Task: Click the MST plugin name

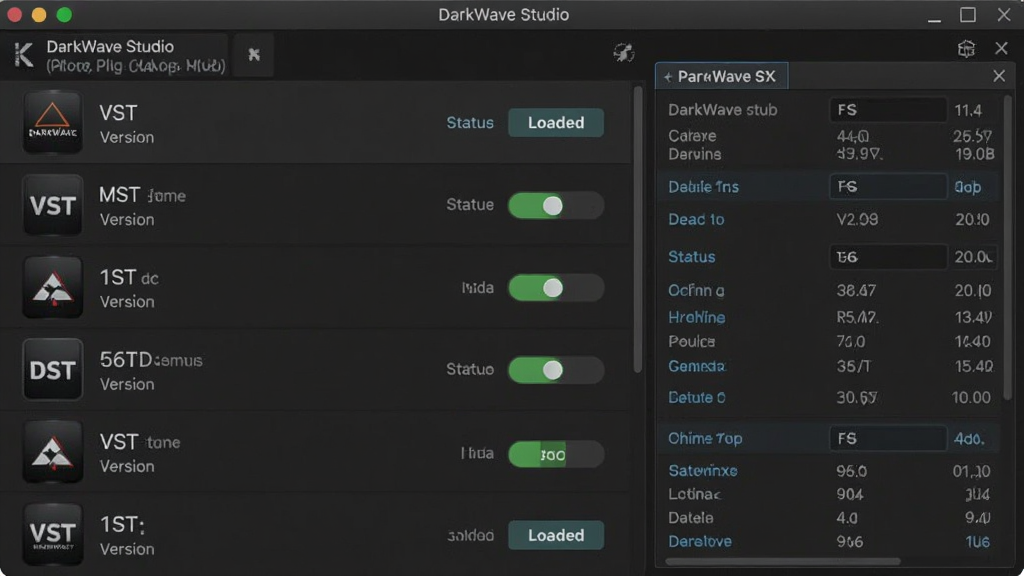Action: click(x=142, y=195)
